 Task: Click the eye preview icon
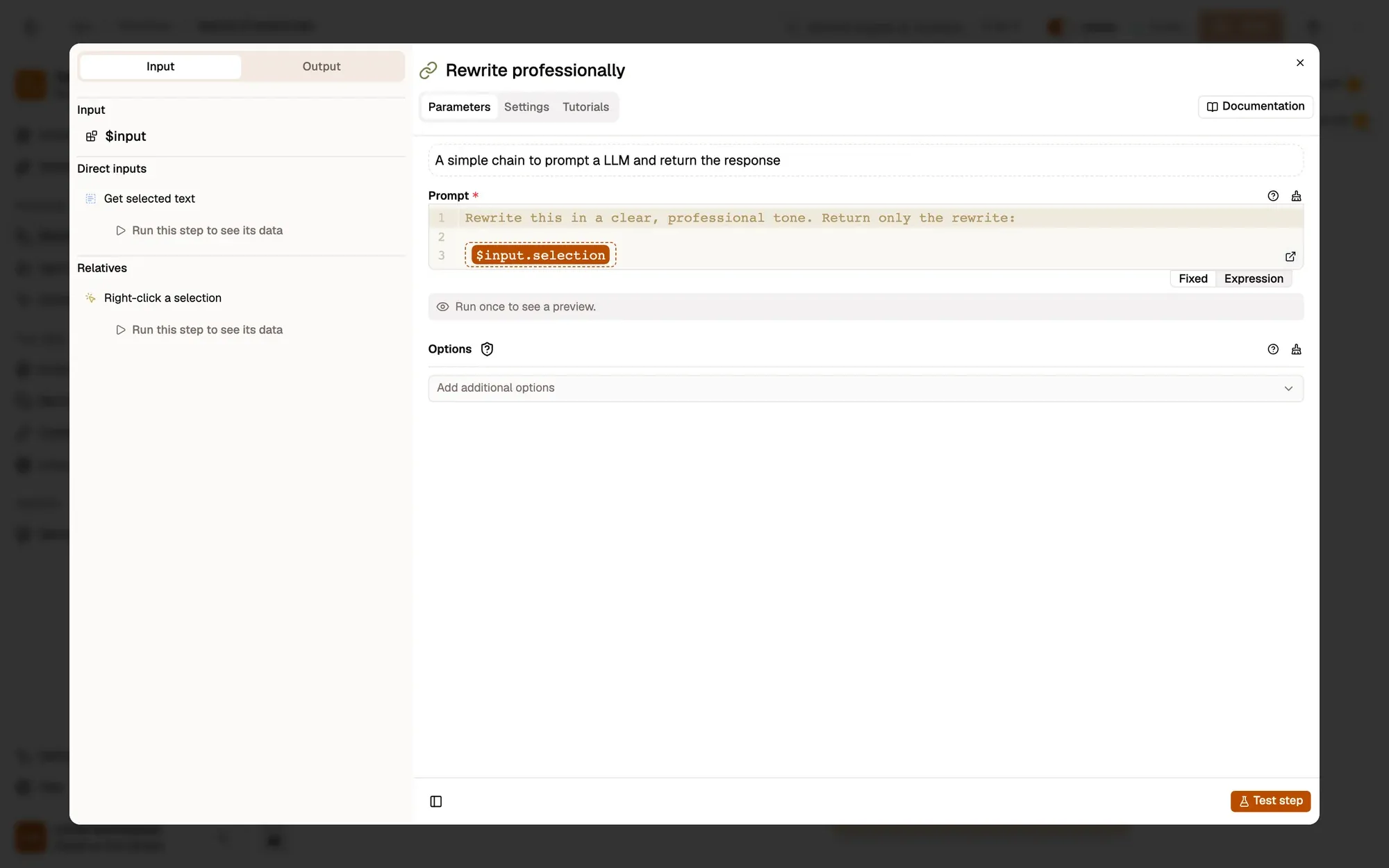click(442, 307)
